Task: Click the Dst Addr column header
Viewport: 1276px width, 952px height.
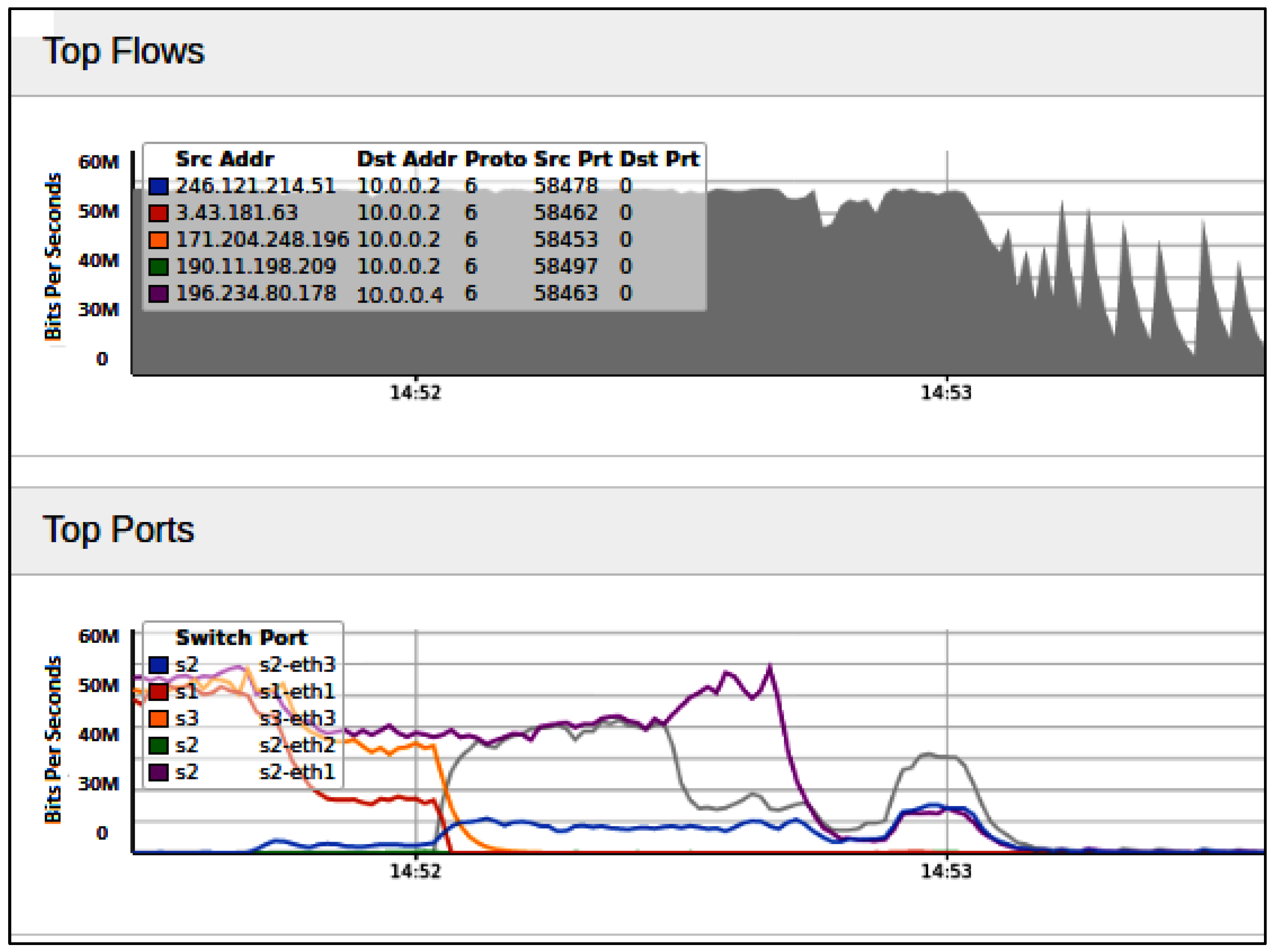Action: click(x=406, y=159)
